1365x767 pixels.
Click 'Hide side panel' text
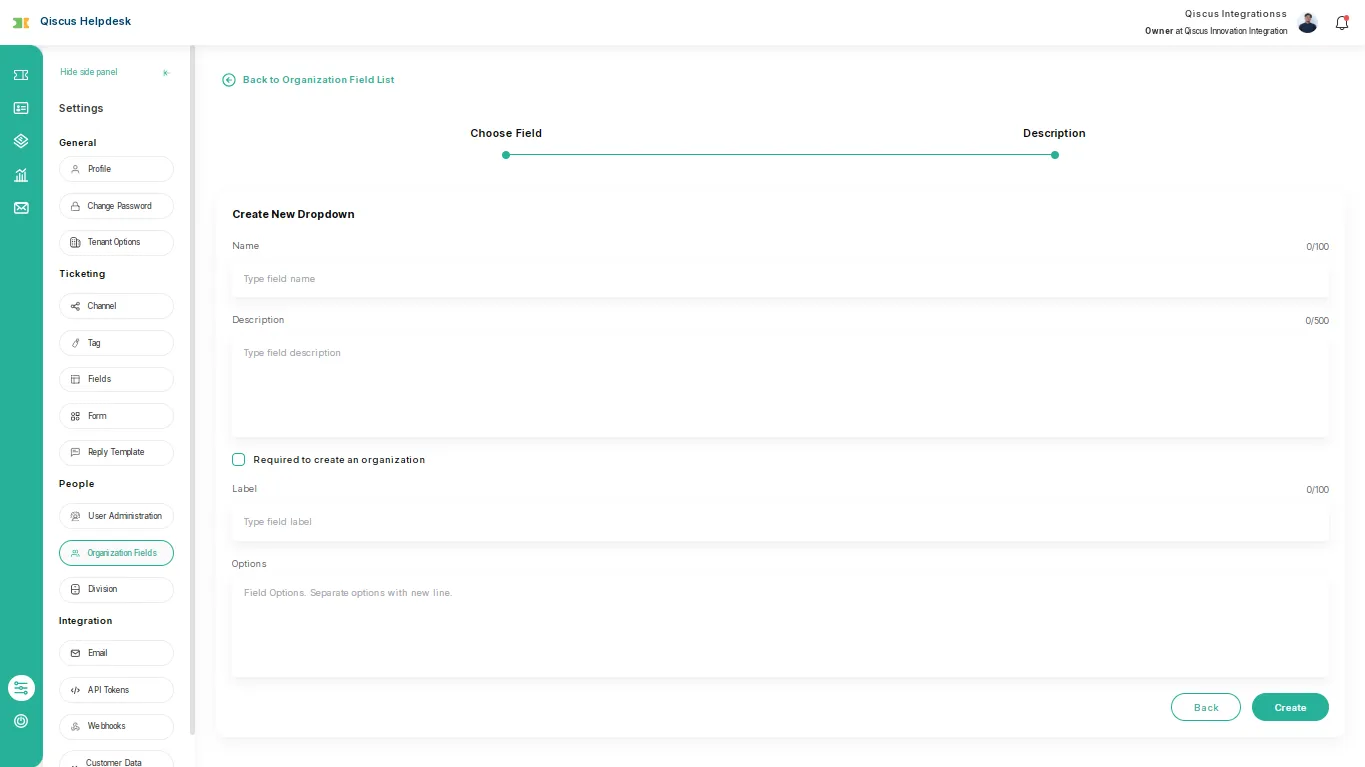coord(89,72)
